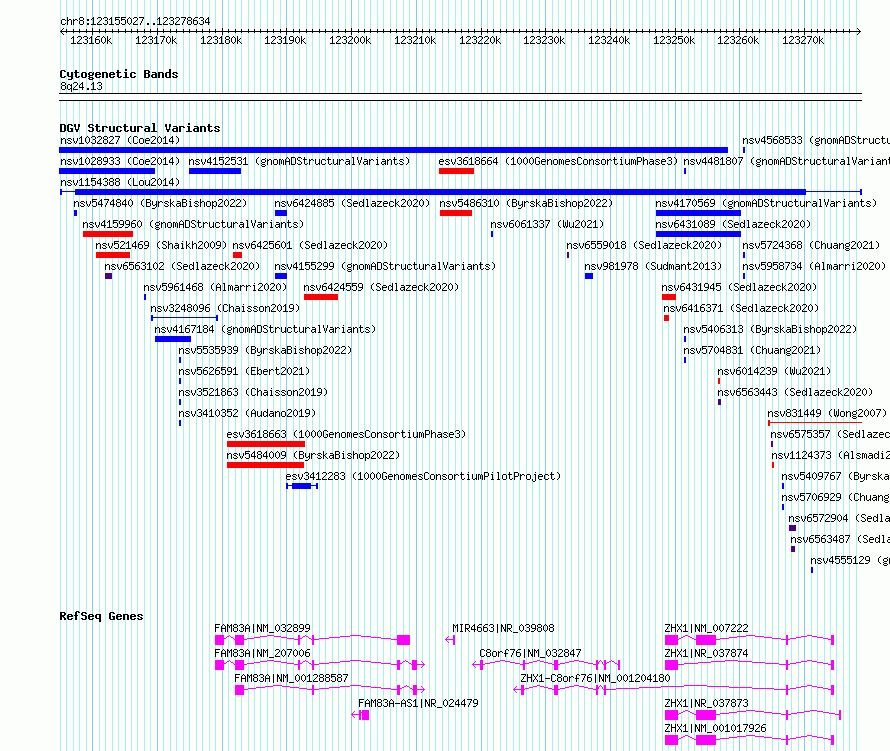Open nsv5704831 (Chuang2021) label

(752, 350)
